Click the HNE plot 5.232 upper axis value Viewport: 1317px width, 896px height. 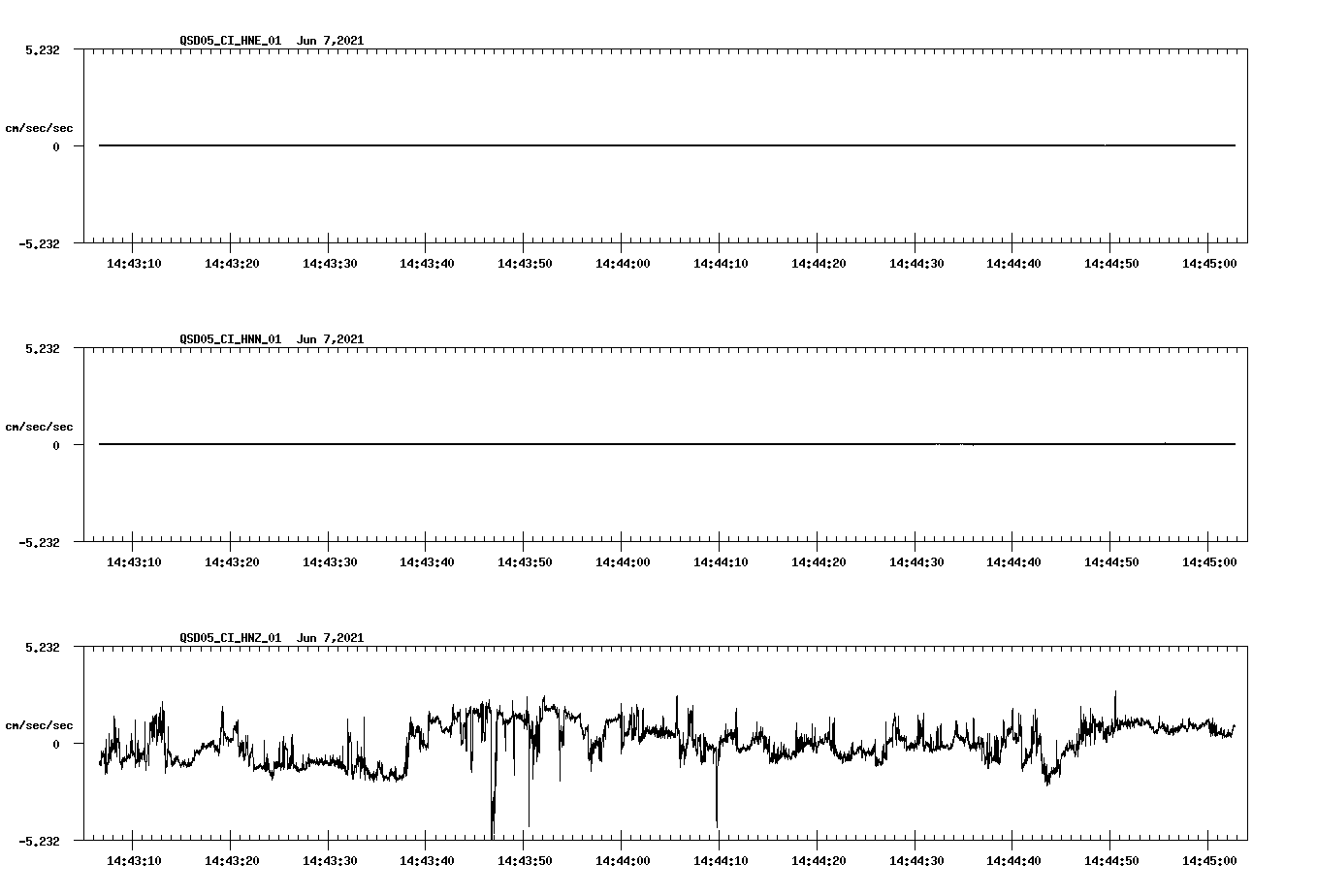(42, 49)
